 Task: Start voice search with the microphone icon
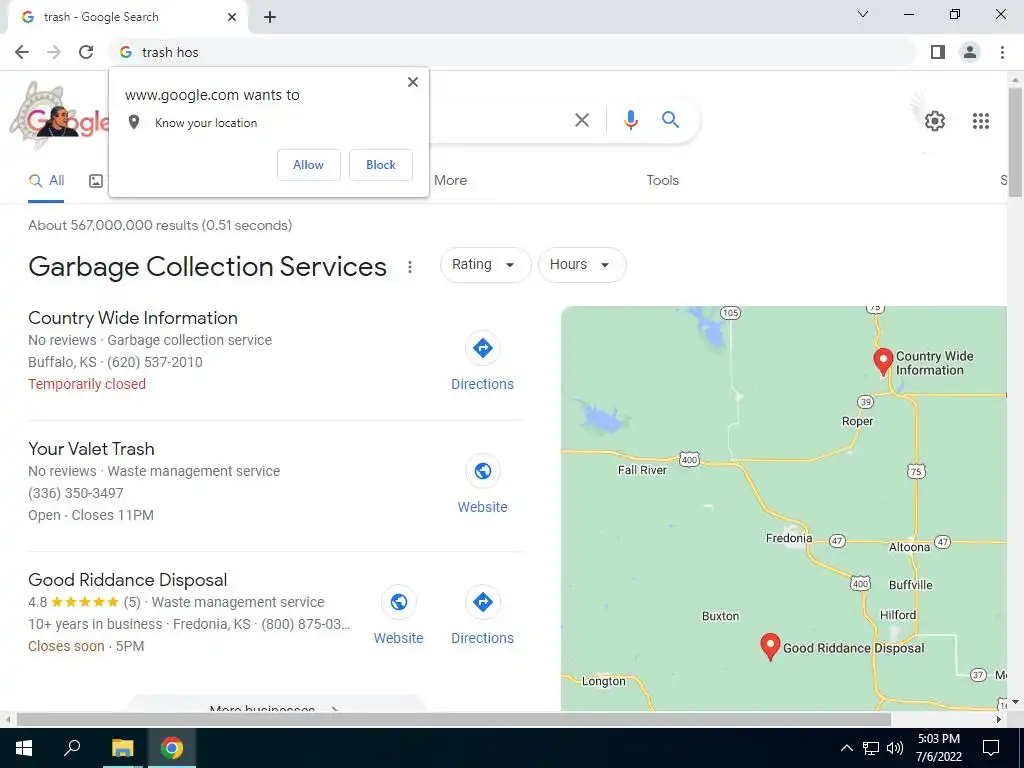630,120
